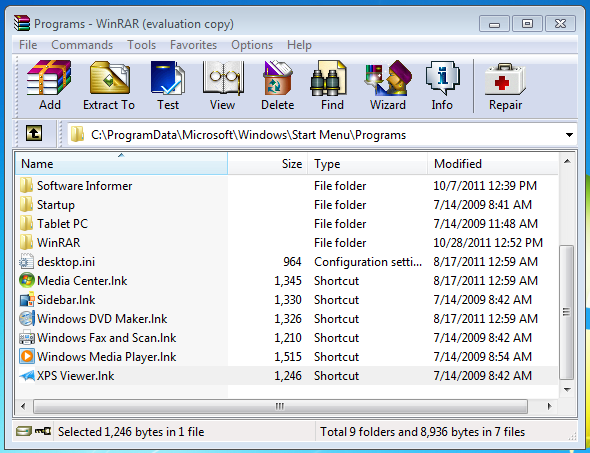The image size is (590, 453).
Task: Sort by Modified column header
Action: (493, 164)
